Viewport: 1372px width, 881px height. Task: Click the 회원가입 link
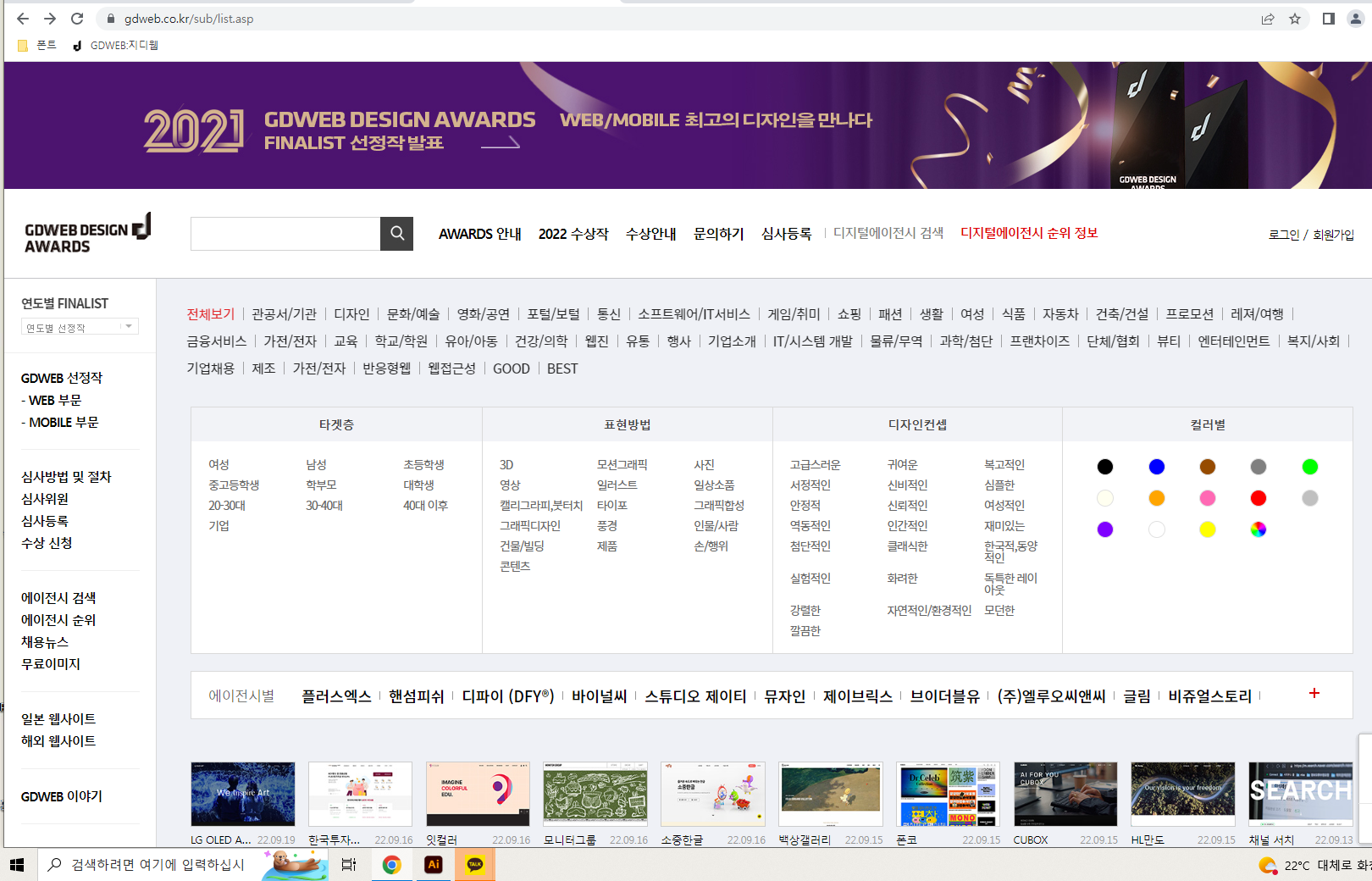coord(1334,235)
